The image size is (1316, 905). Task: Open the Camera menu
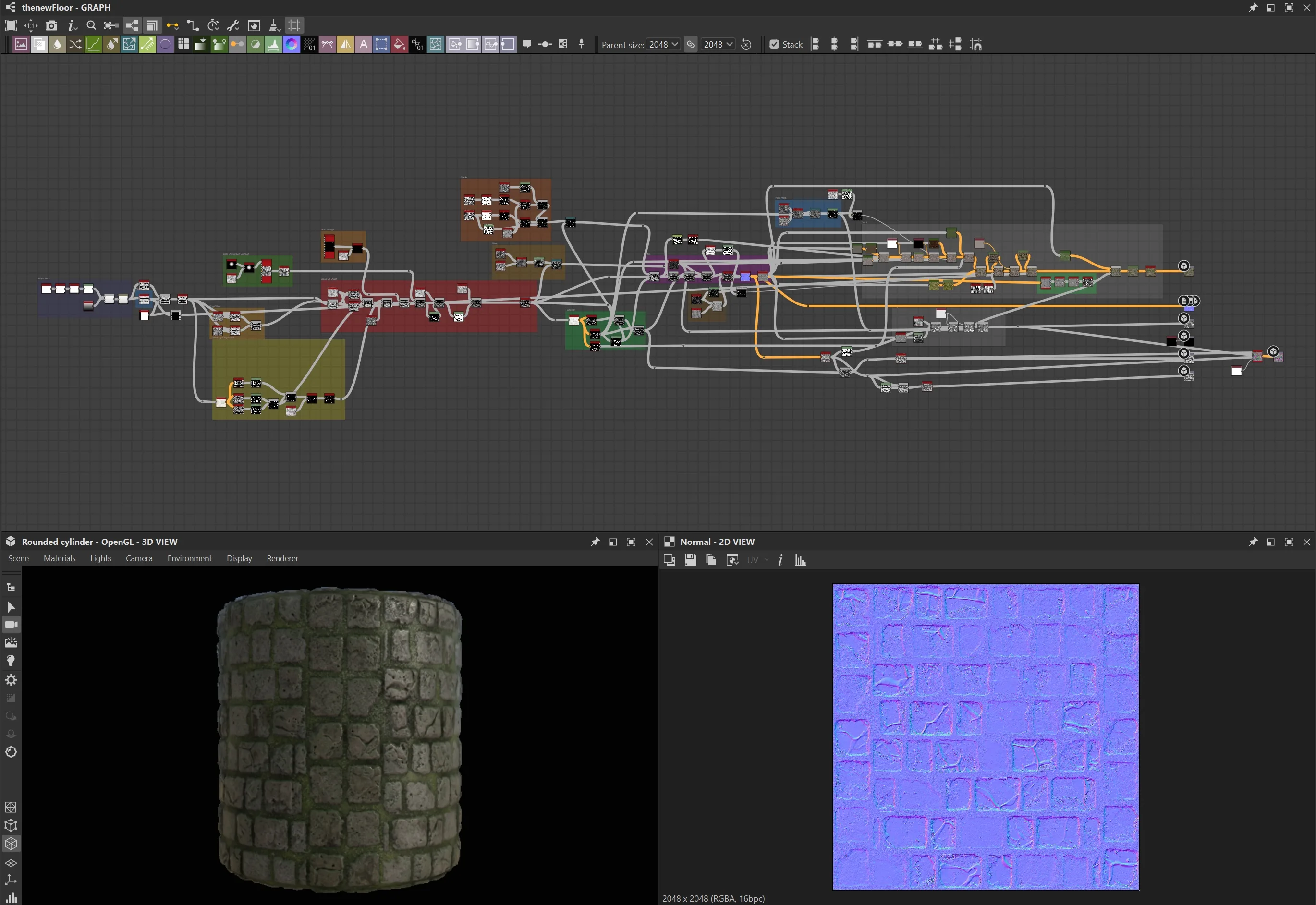(x=139, y=558)
